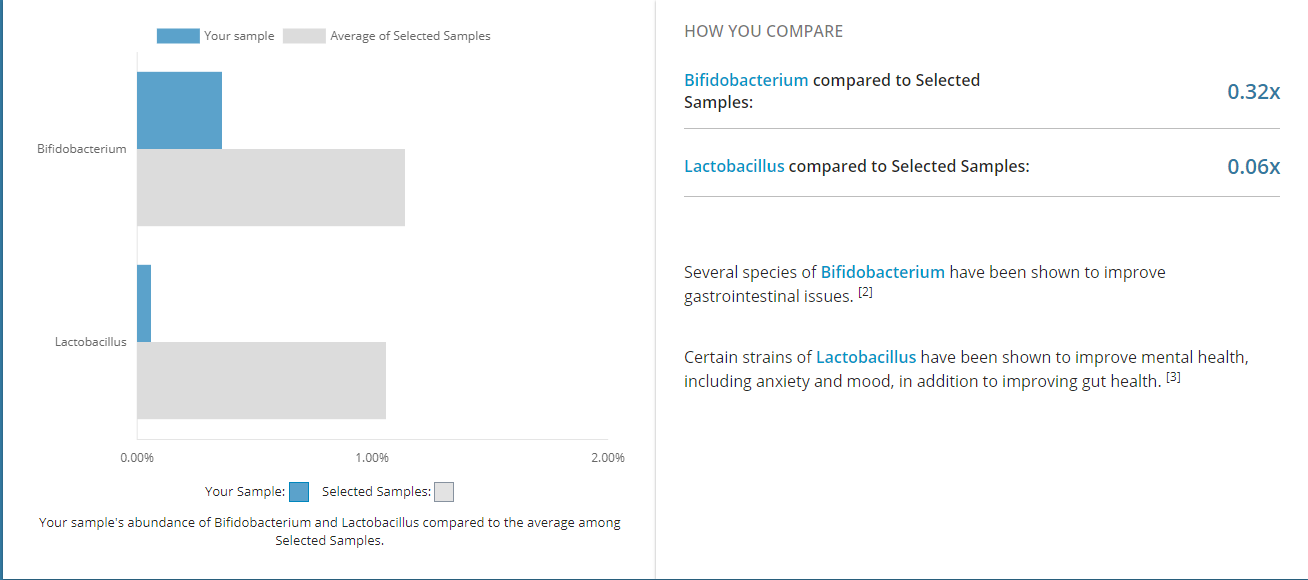Click the 0.32x comparison value

[1253, 91]
